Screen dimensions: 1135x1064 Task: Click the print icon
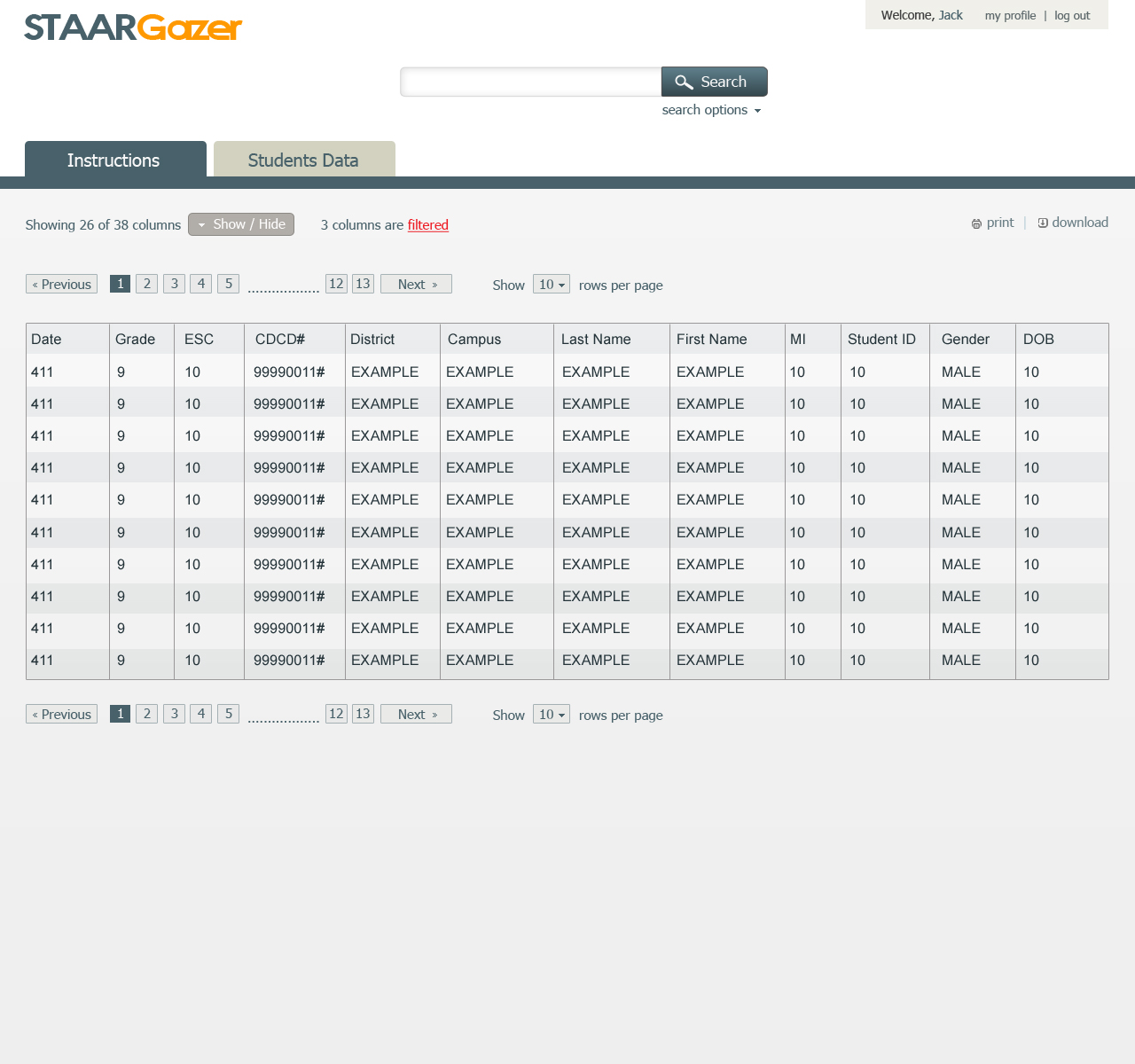point(976,224)
